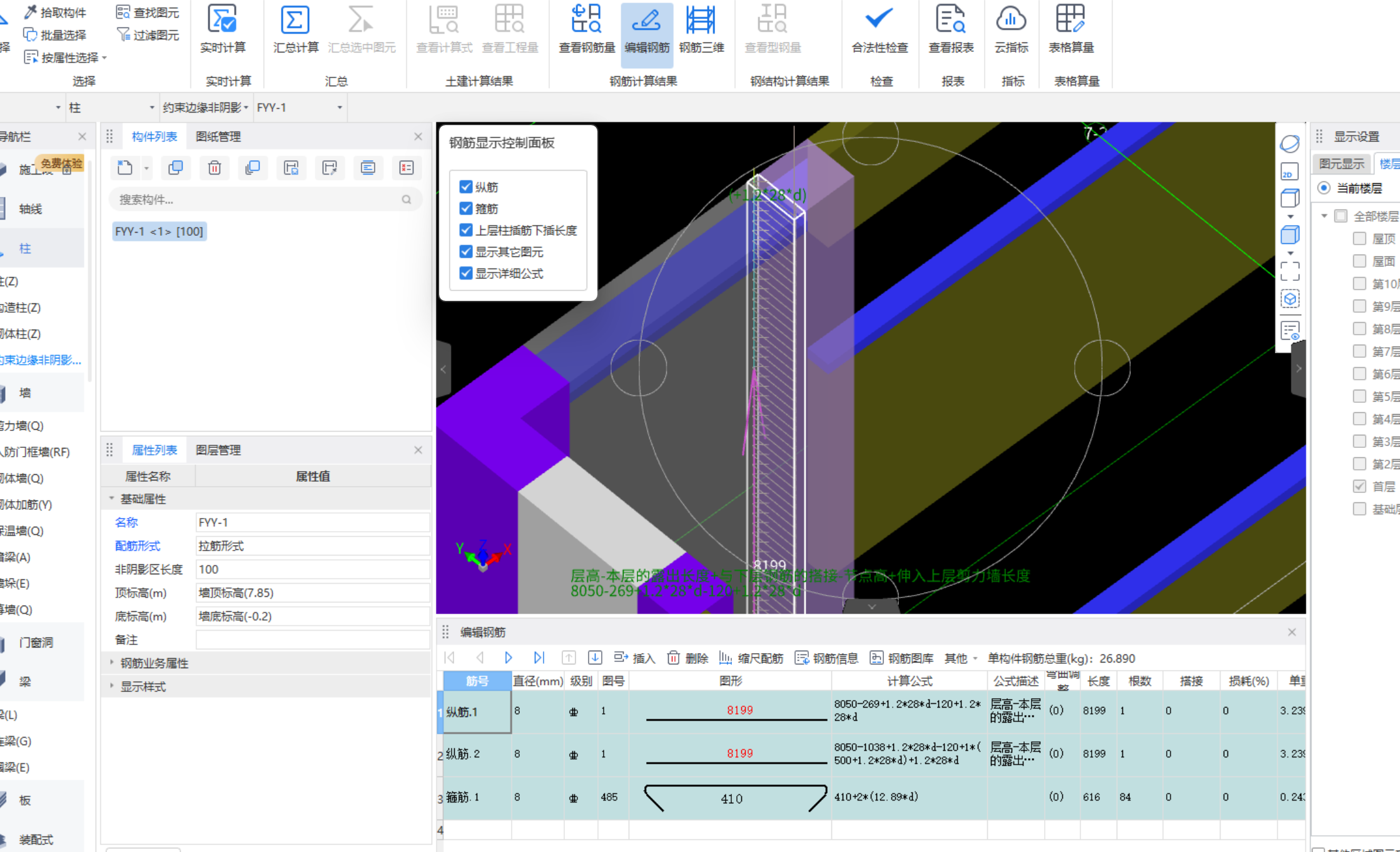Open 查看钢筋量 rebar quantity view
The height and width of the screenshot is (852, 1400).
587,29
